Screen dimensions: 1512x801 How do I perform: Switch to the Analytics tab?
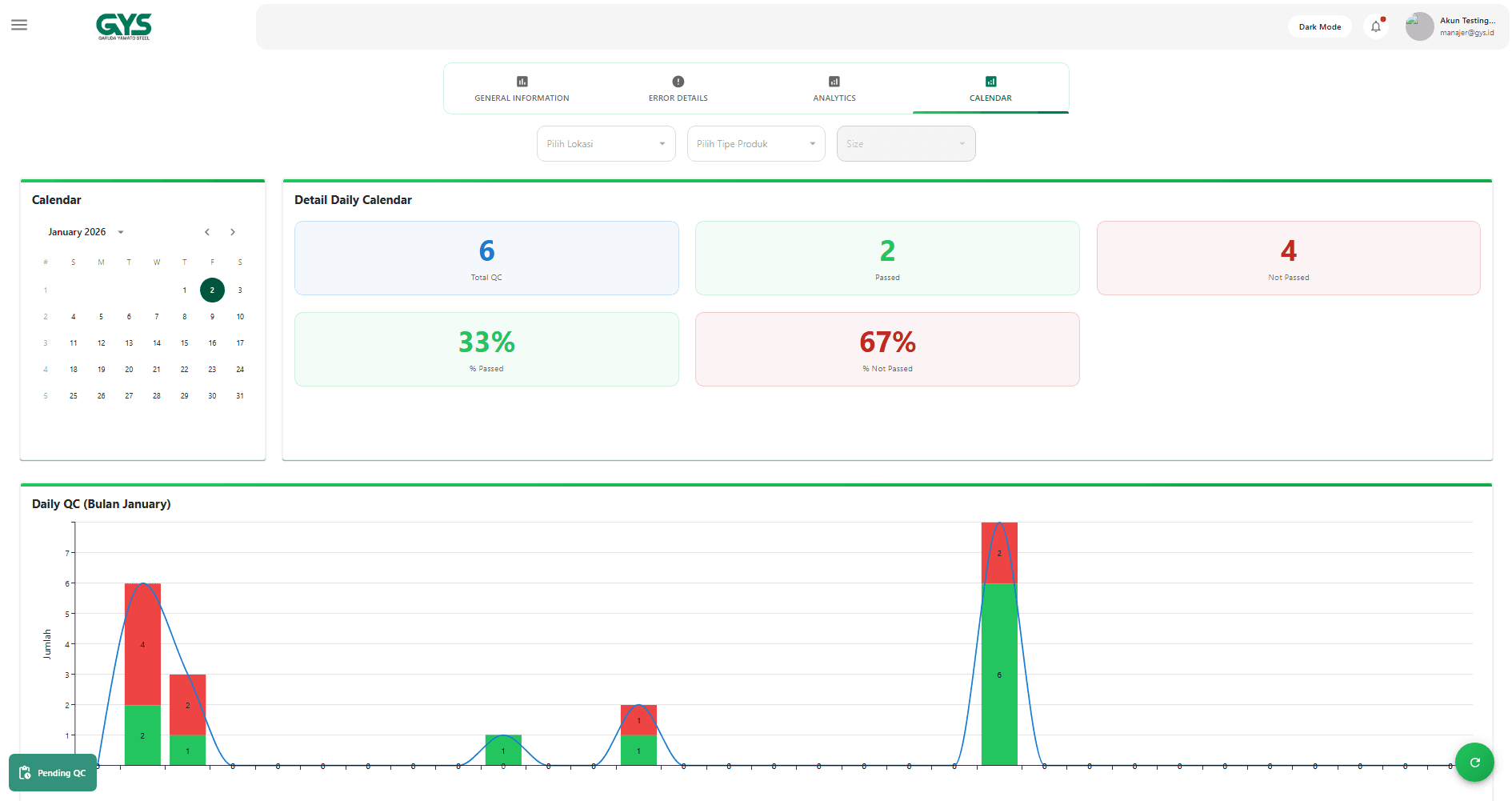[834, 89]
